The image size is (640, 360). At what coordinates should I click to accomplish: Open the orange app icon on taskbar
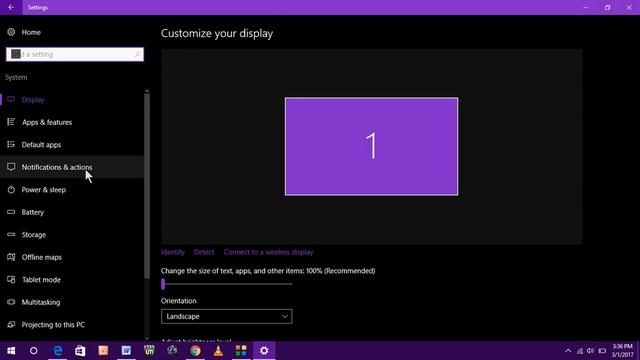click(x=103, y=351)
